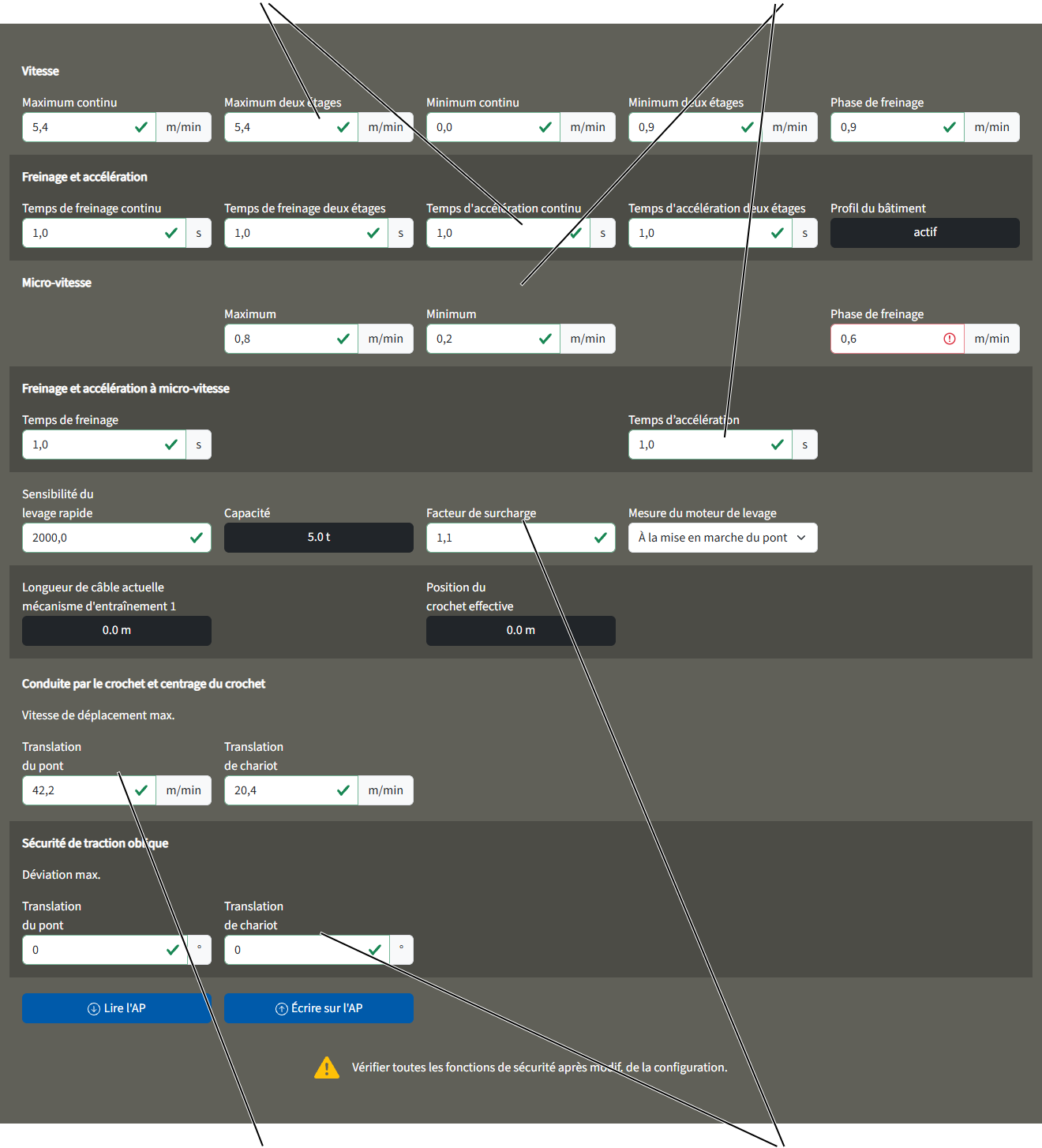
Task: Click the Freinage et accélération section heading
Action: point(84,177)
